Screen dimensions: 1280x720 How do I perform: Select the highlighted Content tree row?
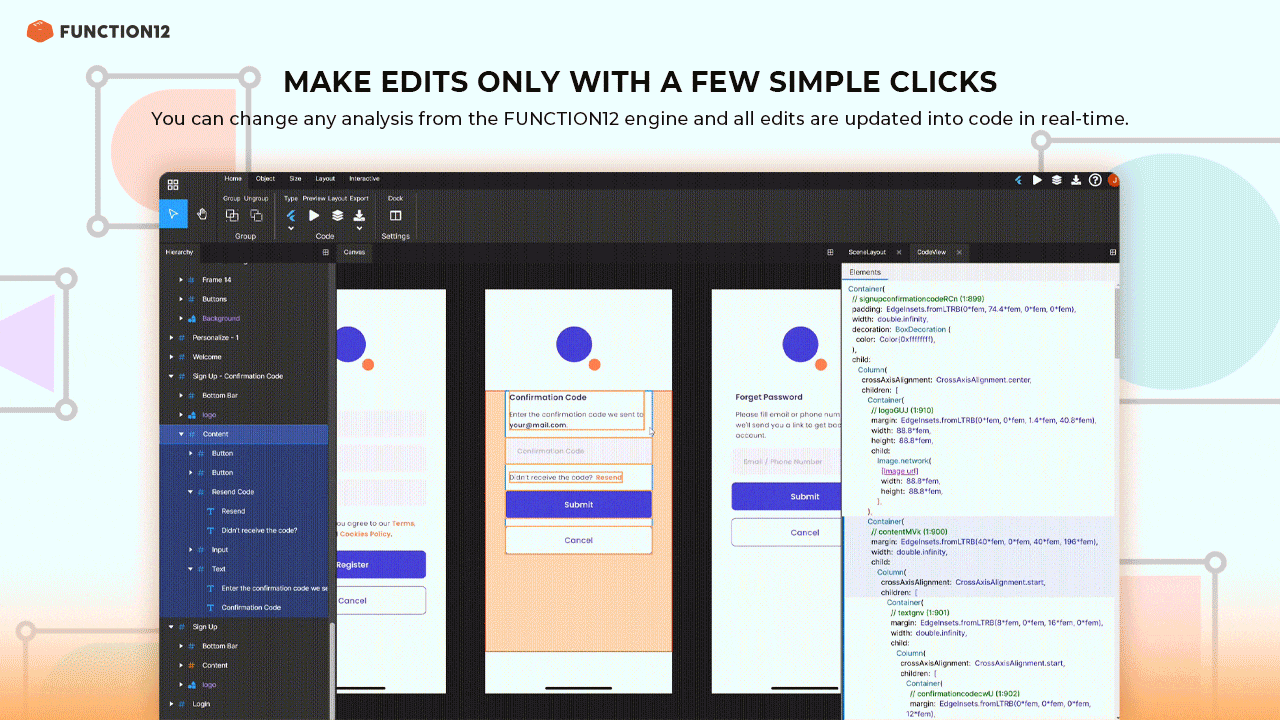click(x=244, y=434)
